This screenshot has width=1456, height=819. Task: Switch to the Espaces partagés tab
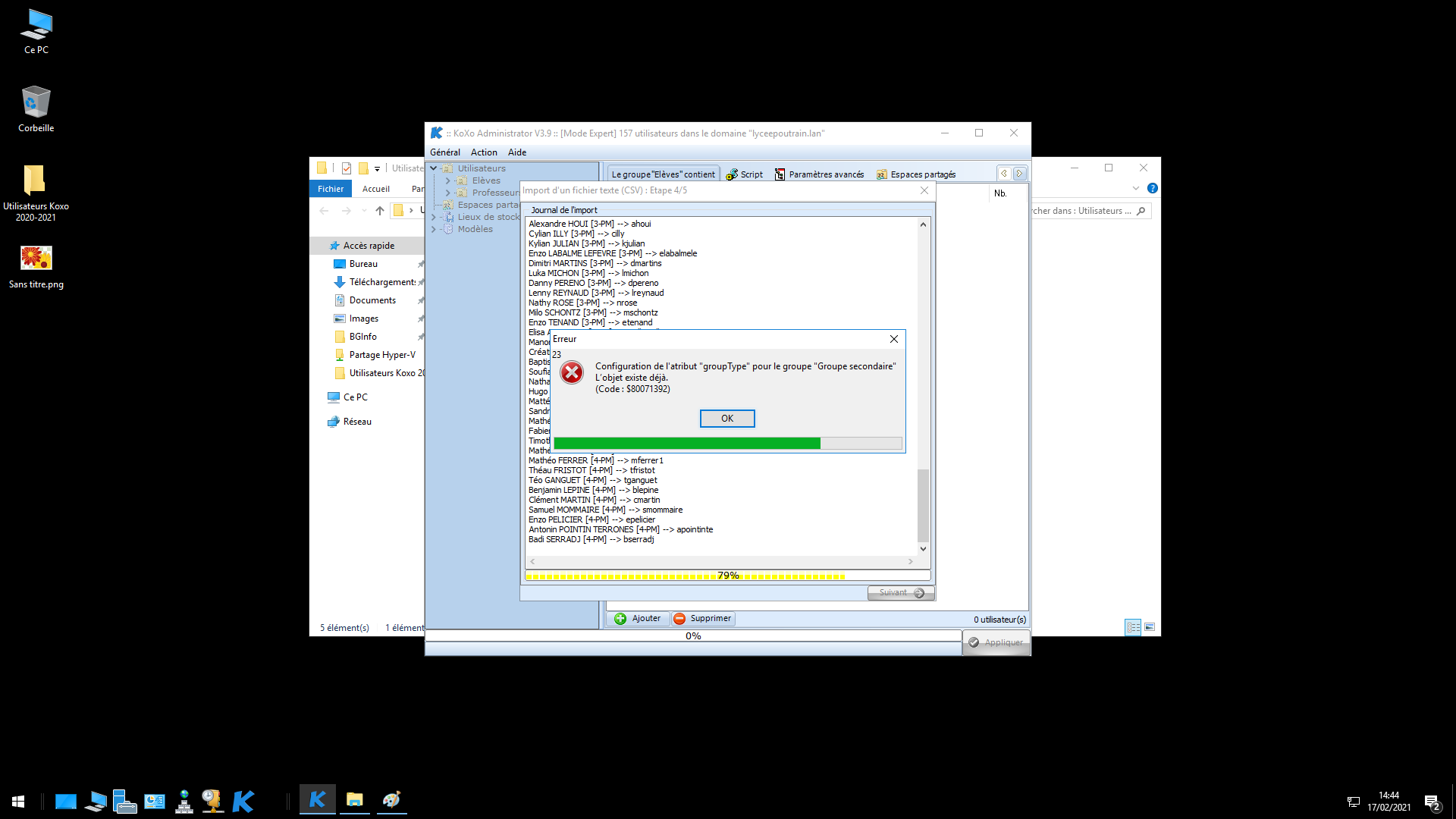[916, 174]
